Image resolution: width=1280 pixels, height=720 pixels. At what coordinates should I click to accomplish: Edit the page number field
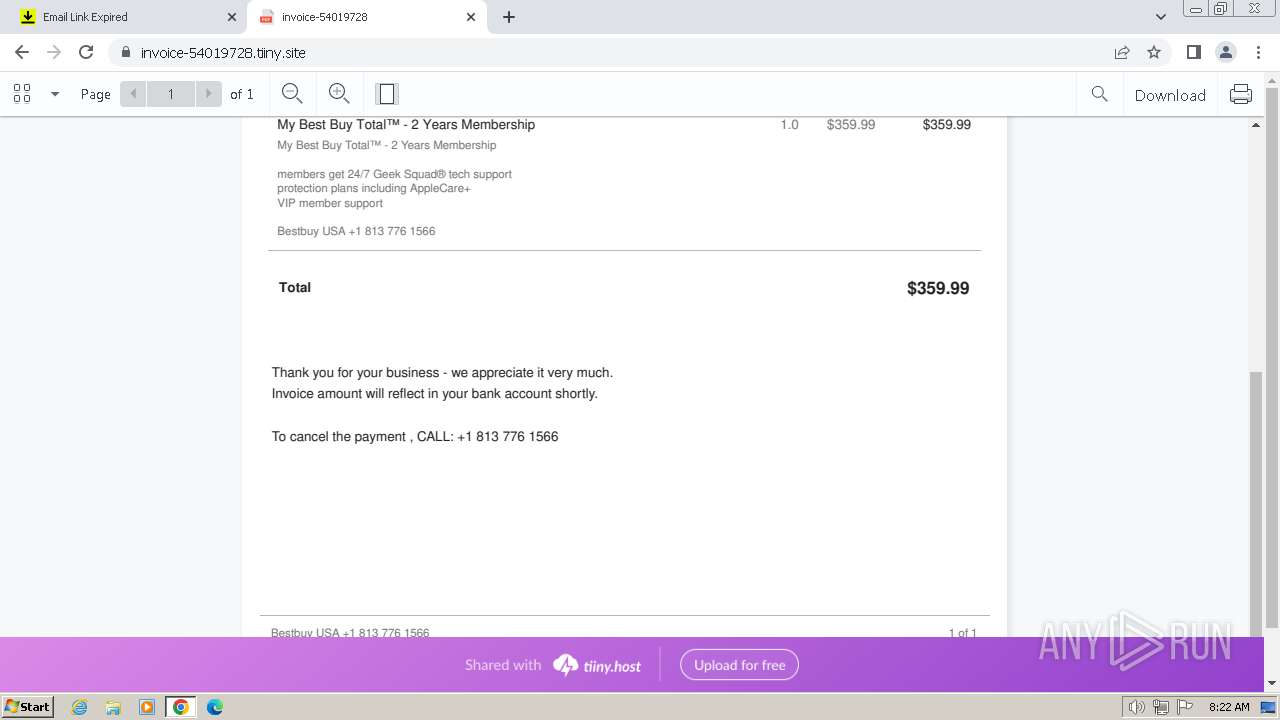(171, 94)
